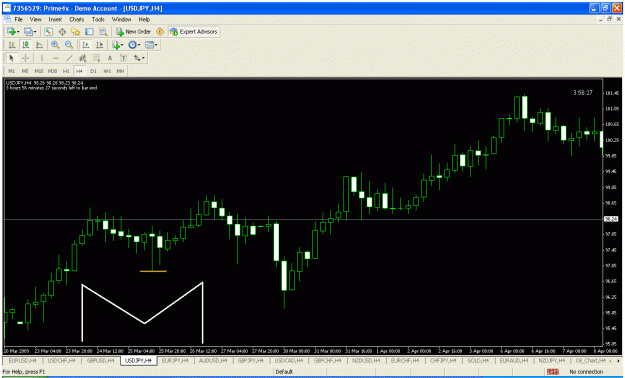Switch chart to Line Chart style

(x=39, y=45)
